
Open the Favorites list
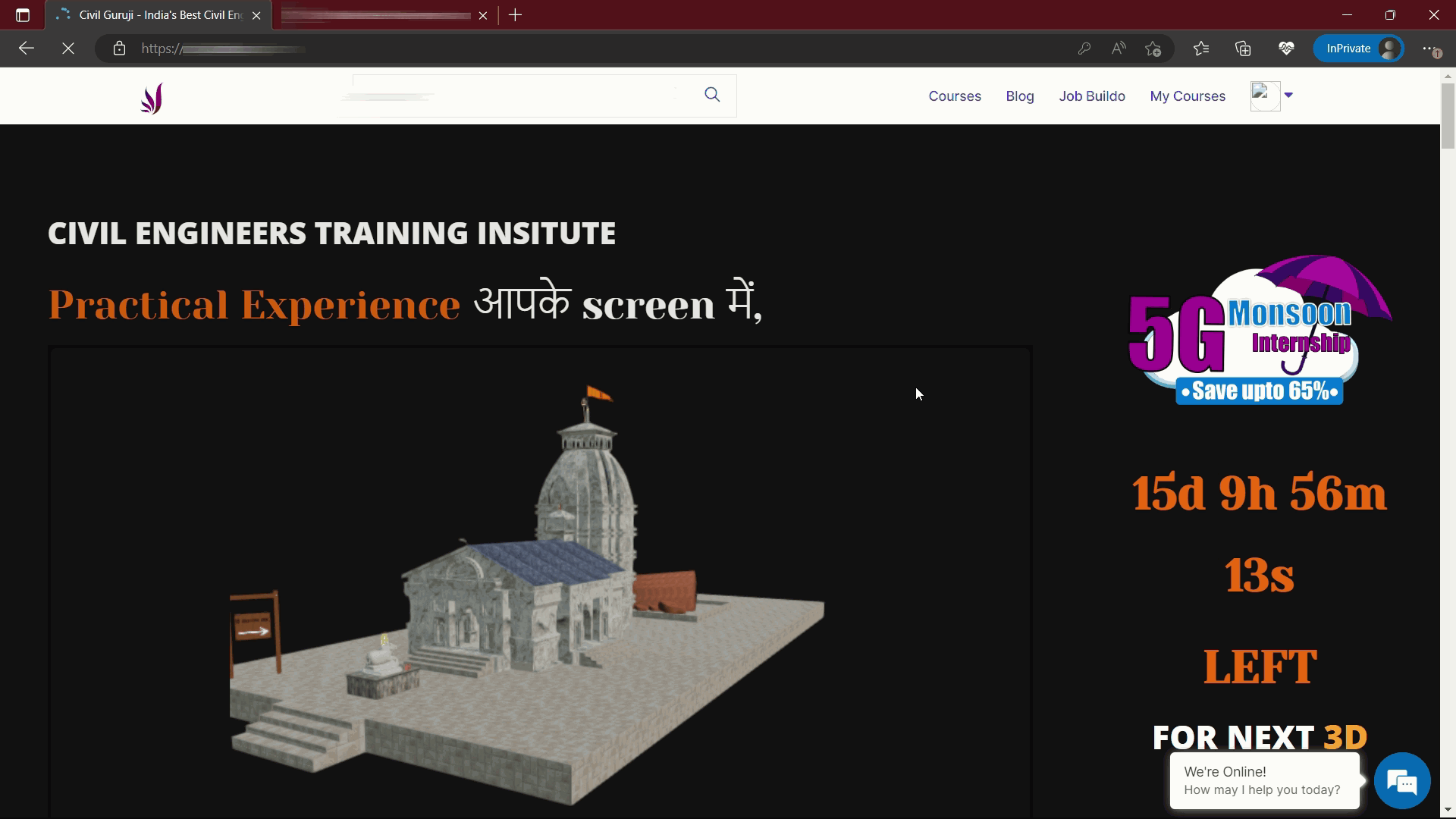click(1201, 49)
